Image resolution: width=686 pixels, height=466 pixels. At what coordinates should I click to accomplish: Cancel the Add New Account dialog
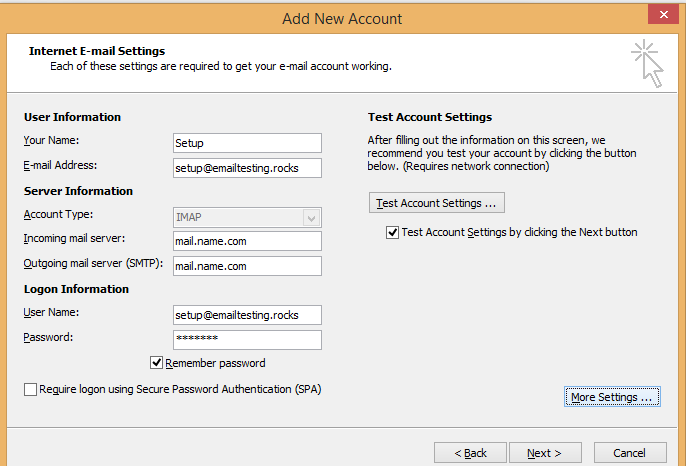point(630,452)
